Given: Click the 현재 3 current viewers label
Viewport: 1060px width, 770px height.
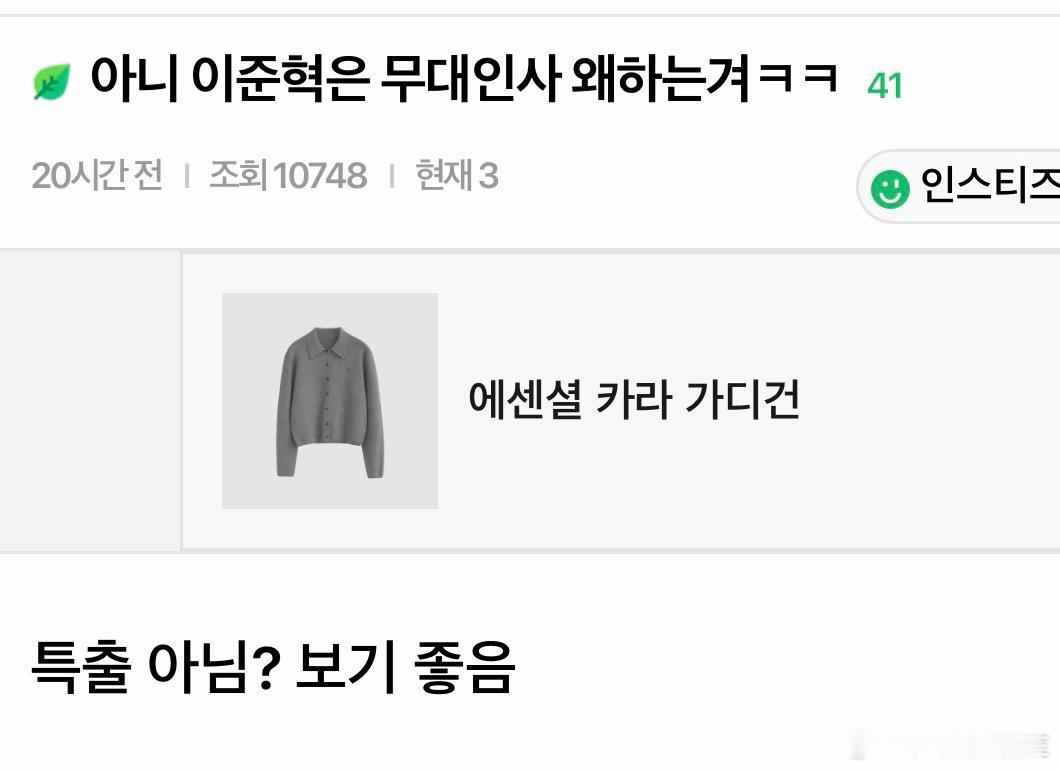Looking at the screenshot, I should [x=457, y=176].
